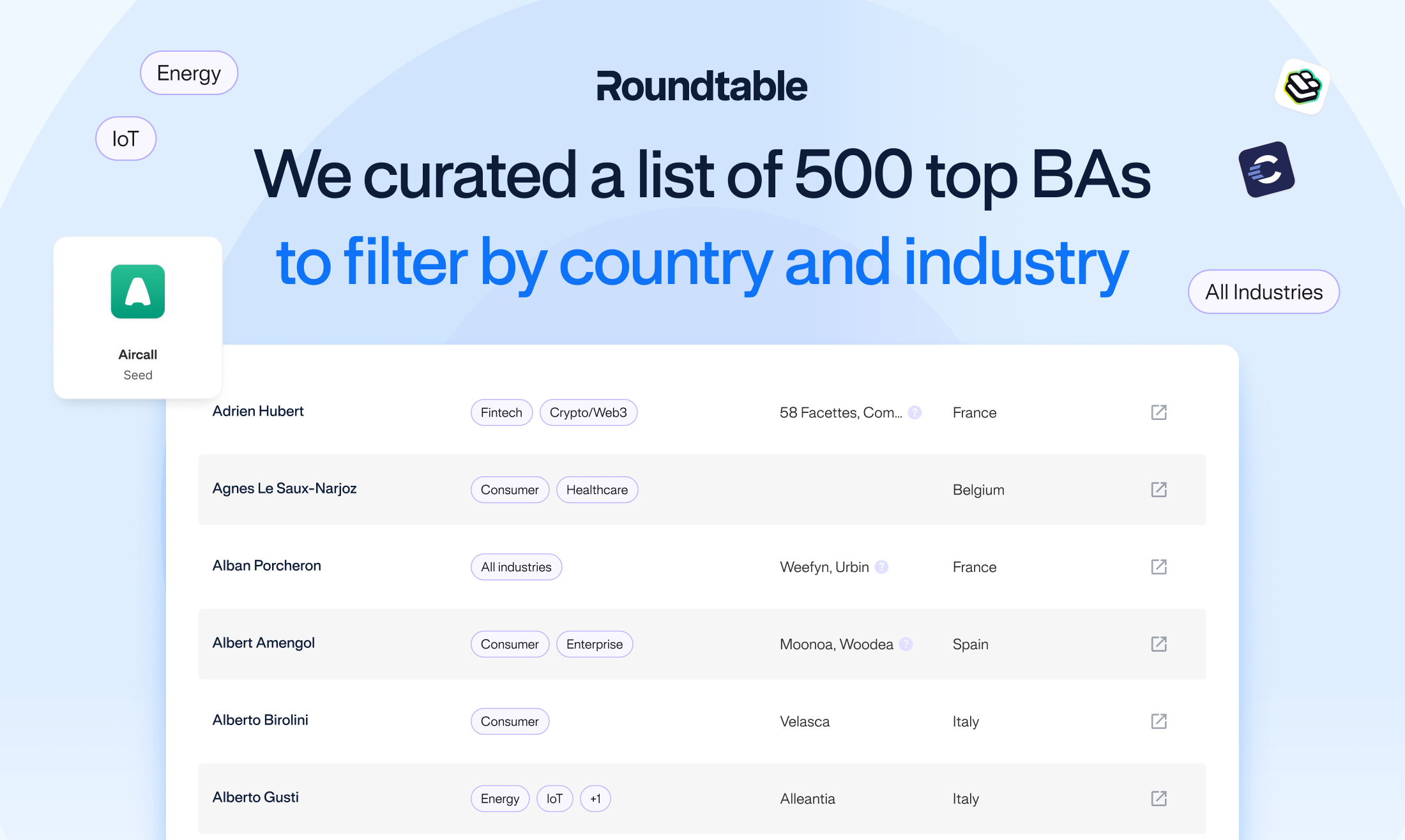This screenshot has width=1405, height=840.
Task: Click the help icon beside Weefyn, Urbin
Action: [x=881, y=567]
